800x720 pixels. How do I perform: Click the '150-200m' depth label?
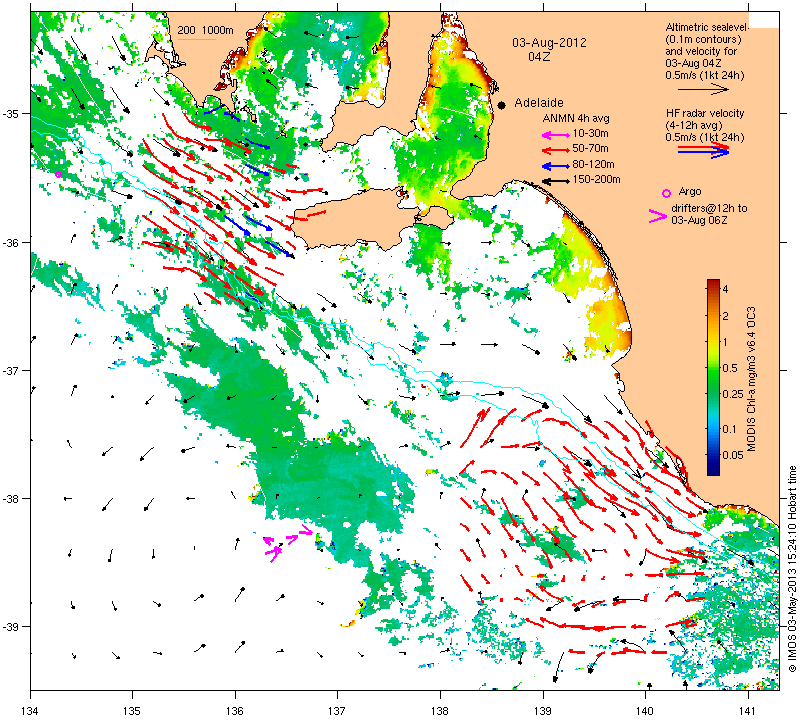click(596, 179)
